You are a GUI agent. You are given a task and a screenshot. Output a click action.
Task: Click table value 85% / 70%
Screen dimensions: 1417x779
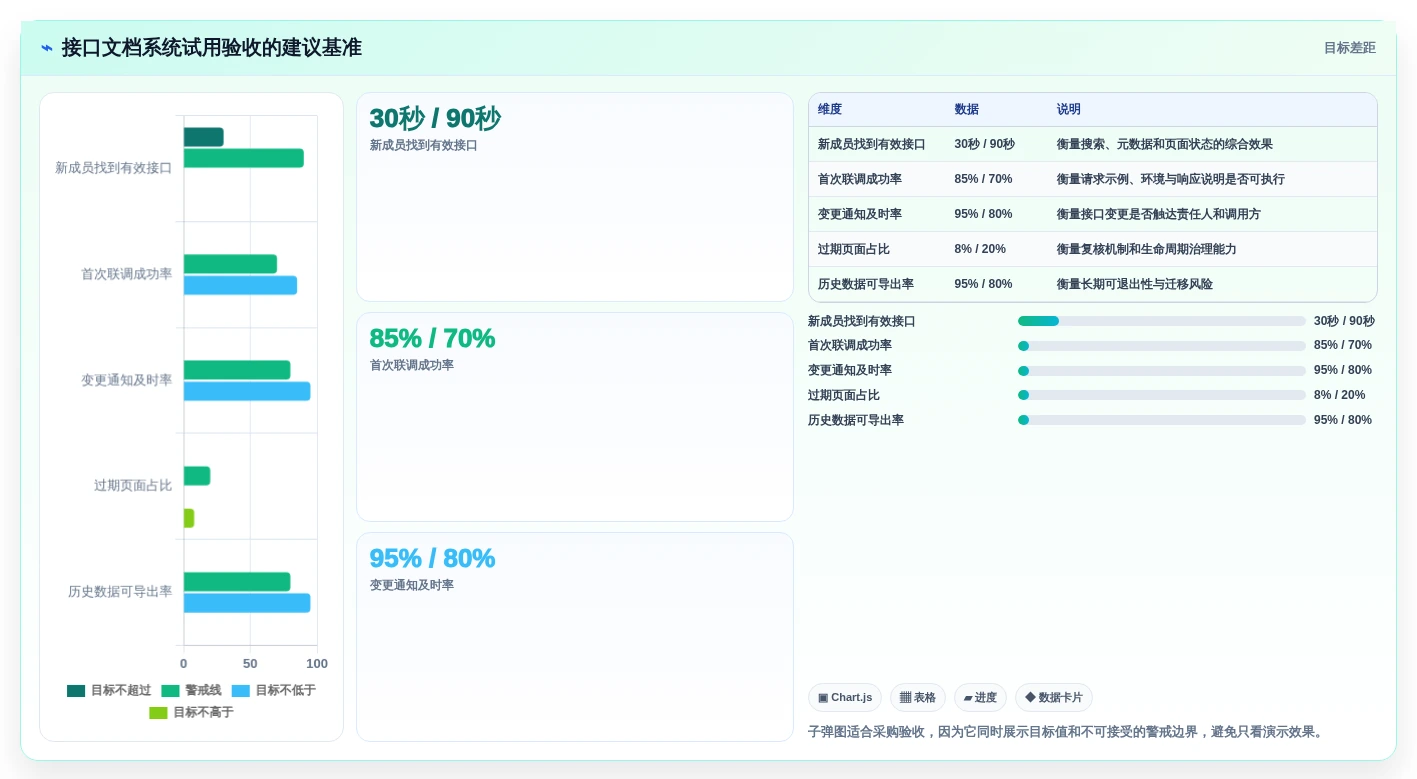(983, 180)
